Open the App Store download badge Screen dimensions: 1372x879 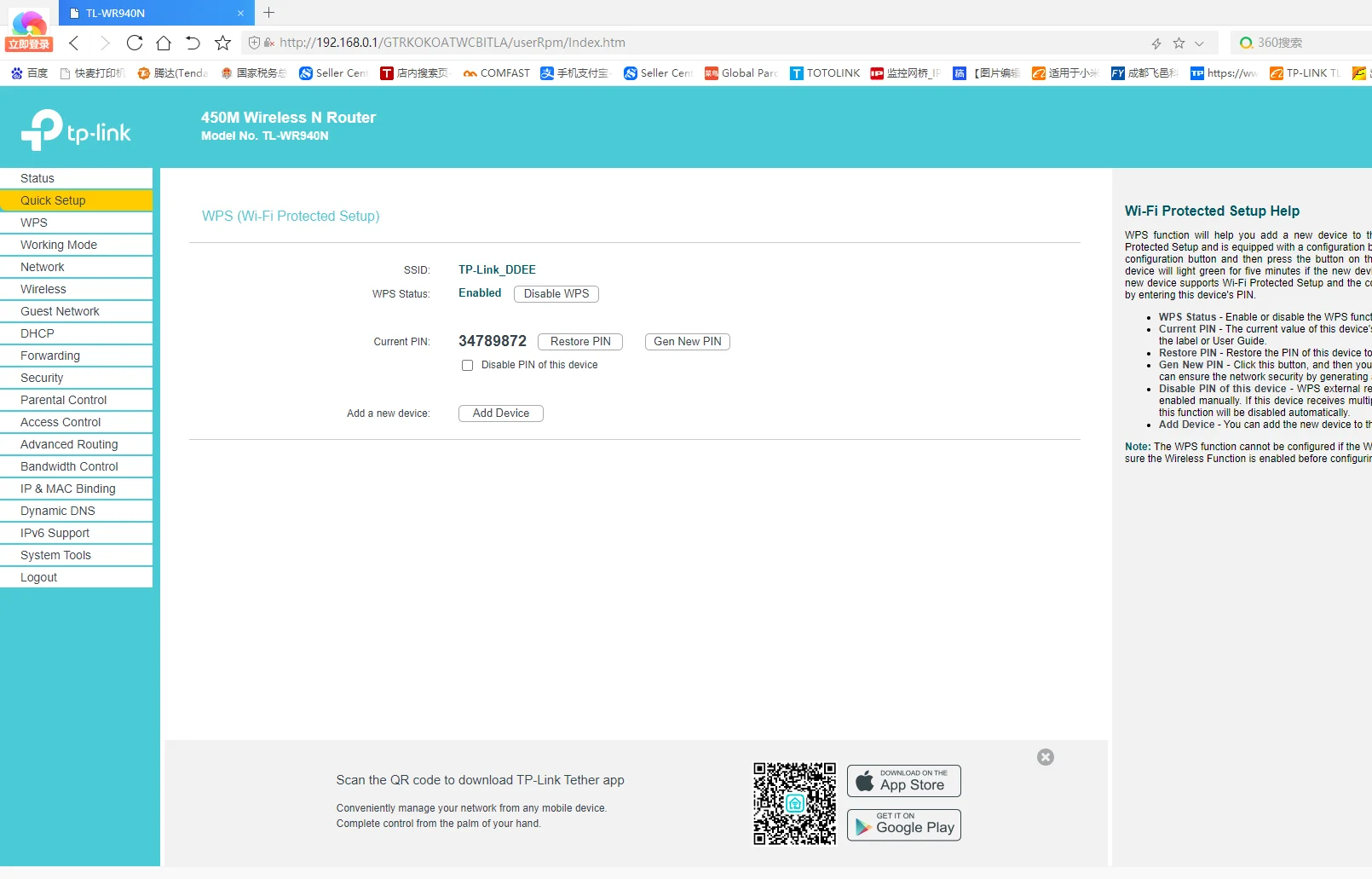tap(904, 781)
